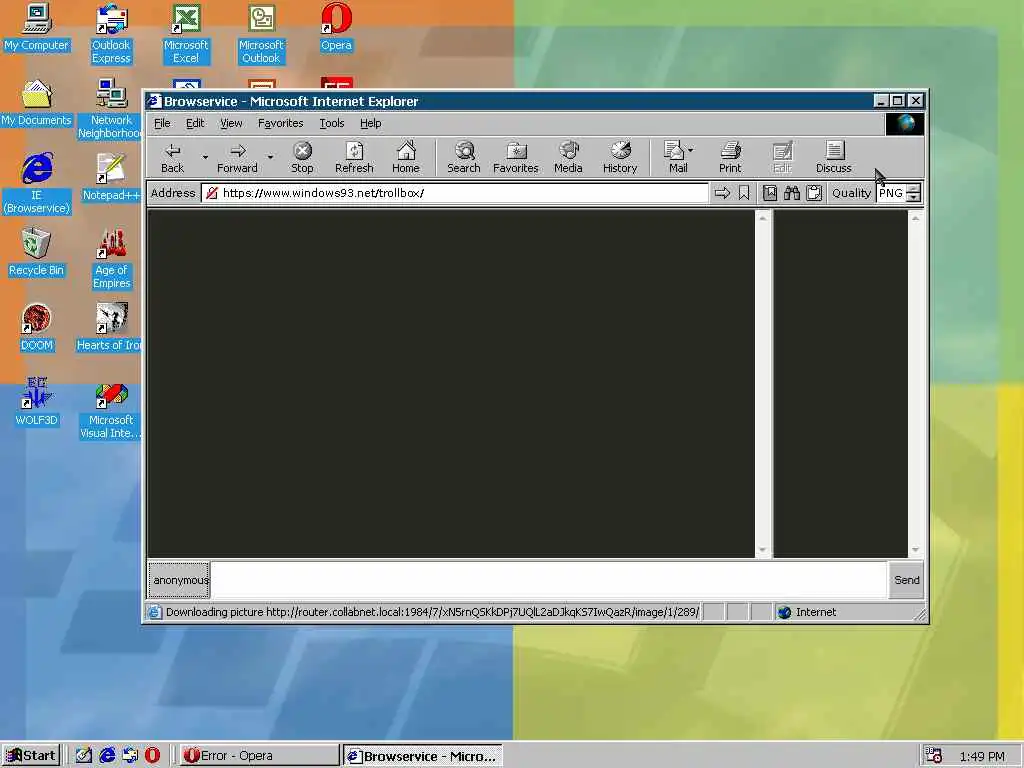Click the Quality PNG value field
Viewport: 1024px width, 768px height.
[x=892, y=193]
